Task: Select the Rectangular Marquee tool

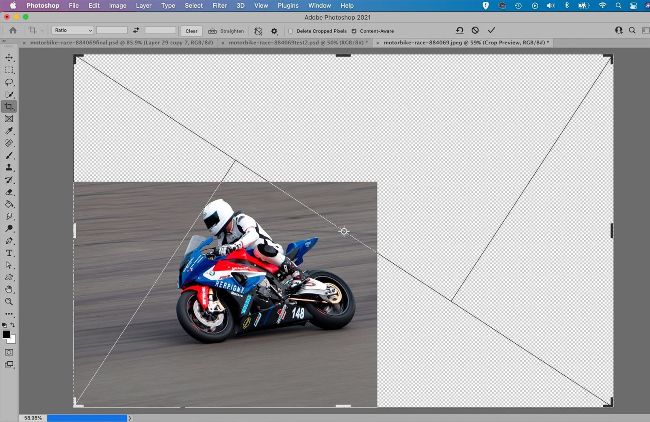Action: [x=9, y=70]
